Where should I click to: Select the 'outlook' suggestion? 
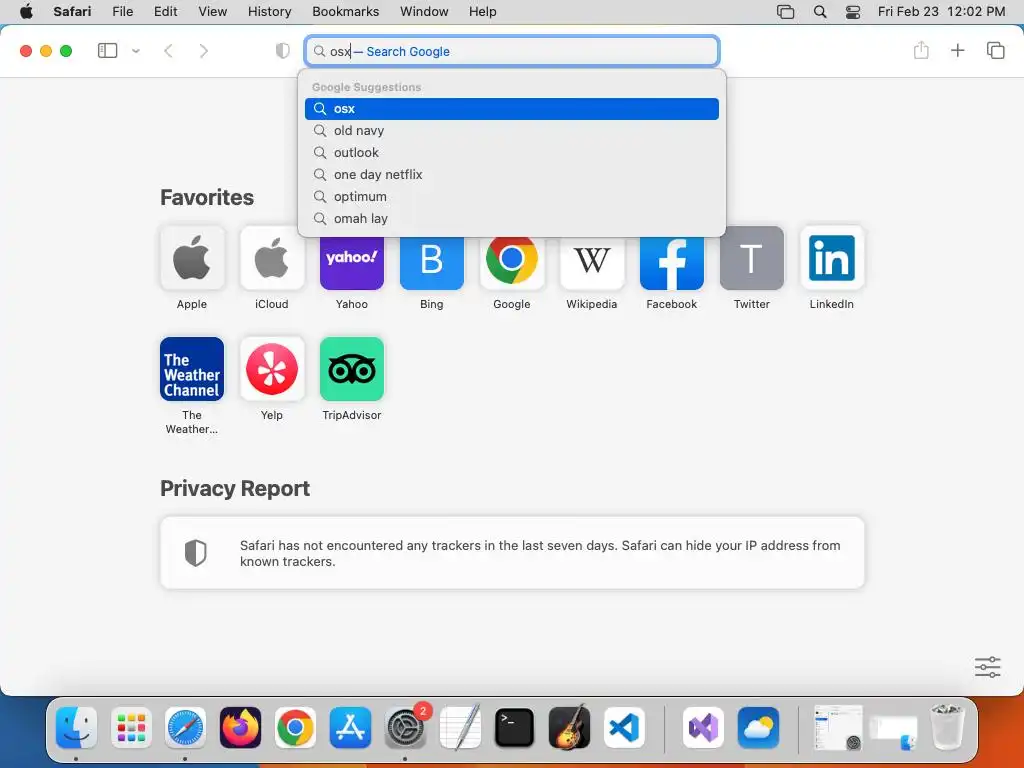[x=512, y=153]
